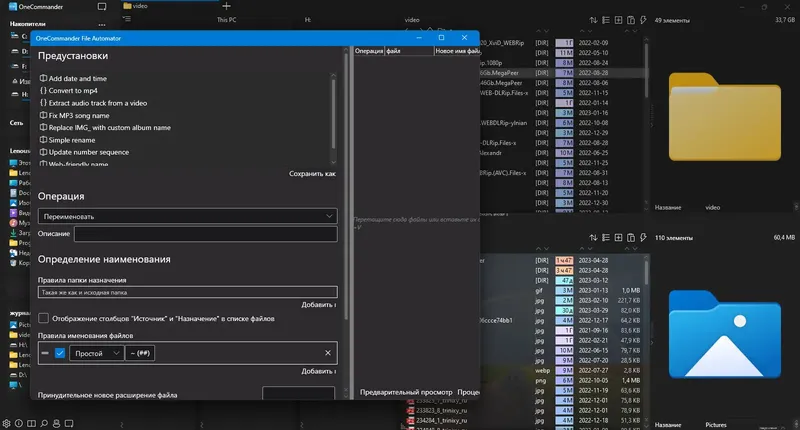Click the ~ (##) pattern button
The image size is (800, 430).
[x=140, y=353]
